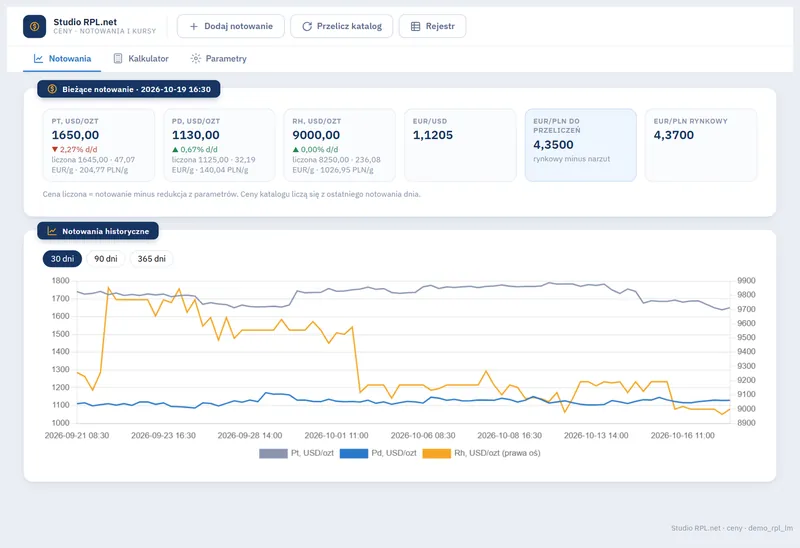The width and height of the screenshot is (800, 548).
Task: Select the 365 dni range
Action: 152,259
